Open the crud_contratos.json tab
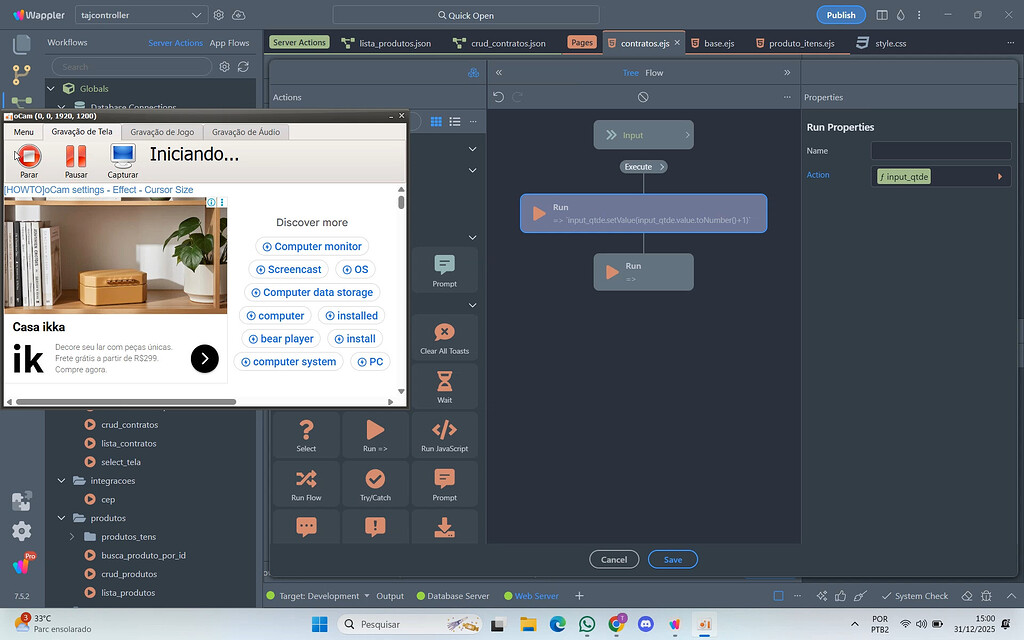Image resolution: width=1024 pixels, height=640 pixels. point(500,43)
